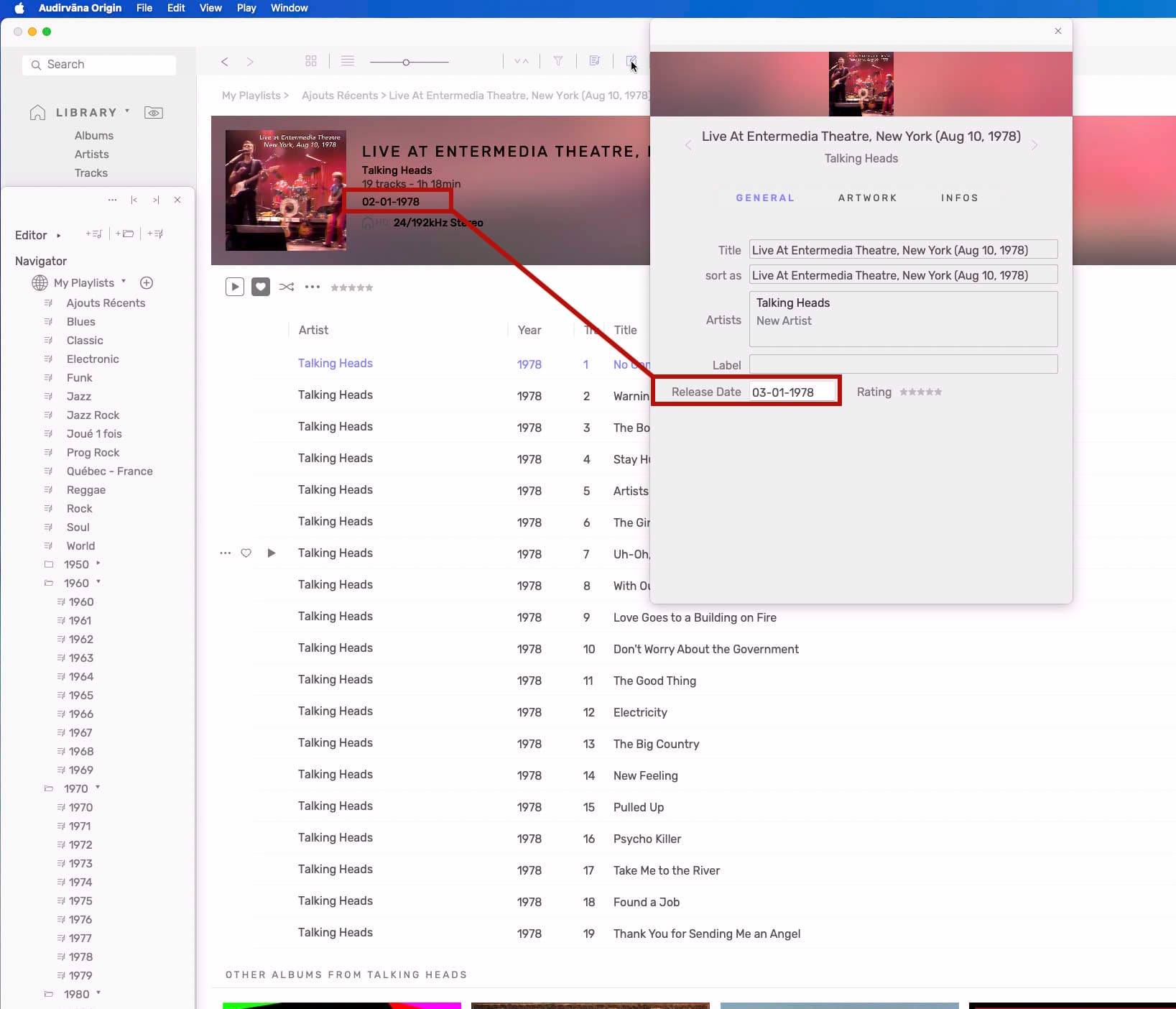Close the editor side panel

pos(177,200)
